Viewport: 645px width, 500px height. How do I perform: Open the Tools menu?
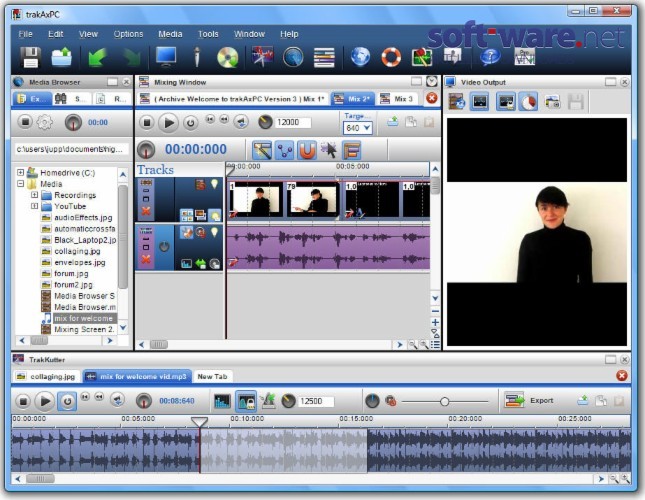pyautogui.click(x=208, y=34)
